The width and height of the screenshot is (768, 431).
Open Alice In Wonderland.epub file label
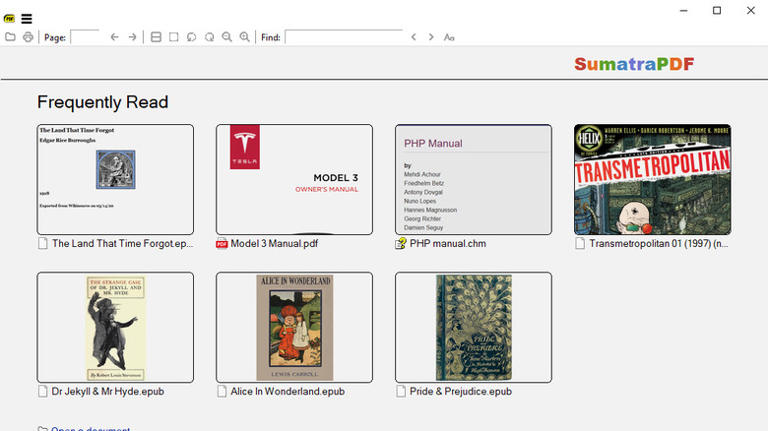coord(287,391)
